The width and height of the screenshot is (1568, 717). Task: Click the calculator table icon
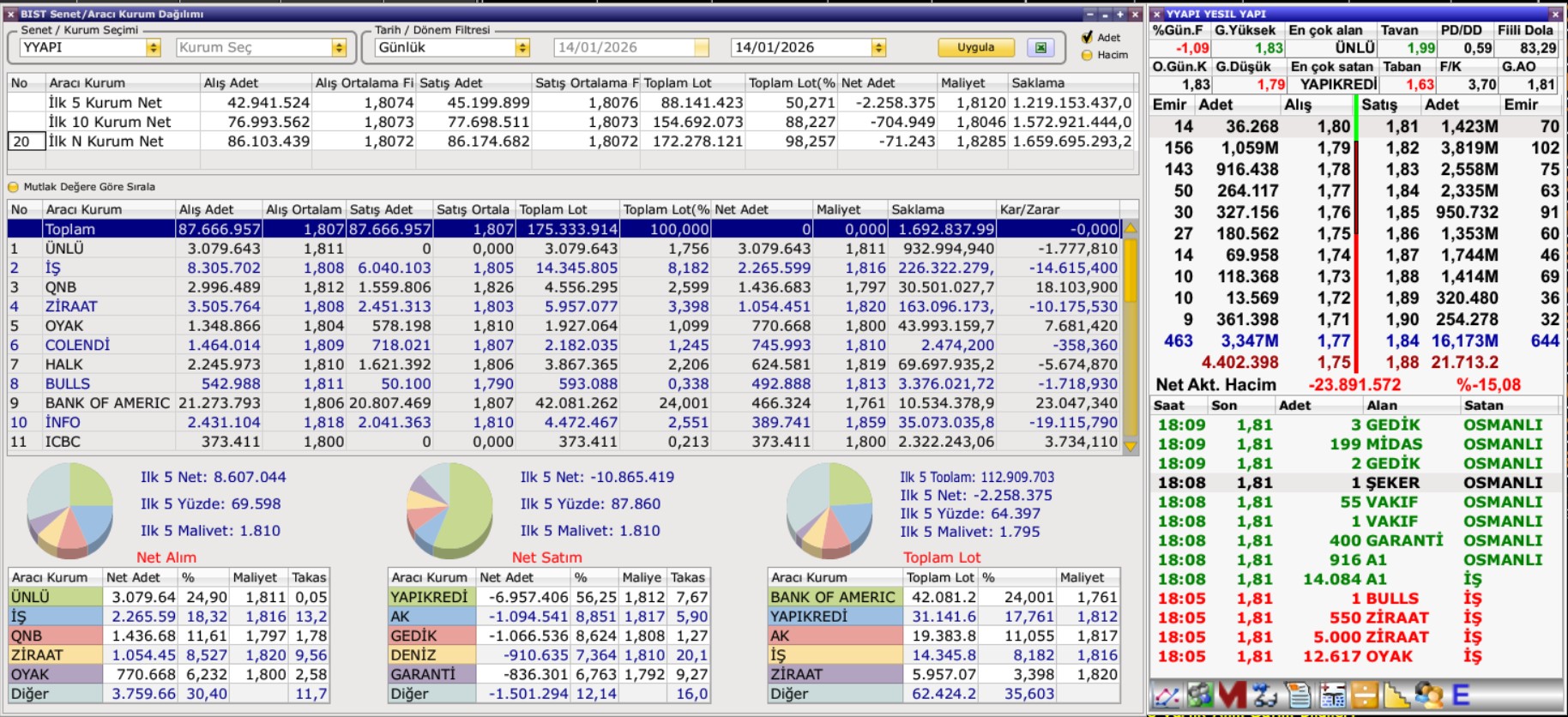[1332, 696]
